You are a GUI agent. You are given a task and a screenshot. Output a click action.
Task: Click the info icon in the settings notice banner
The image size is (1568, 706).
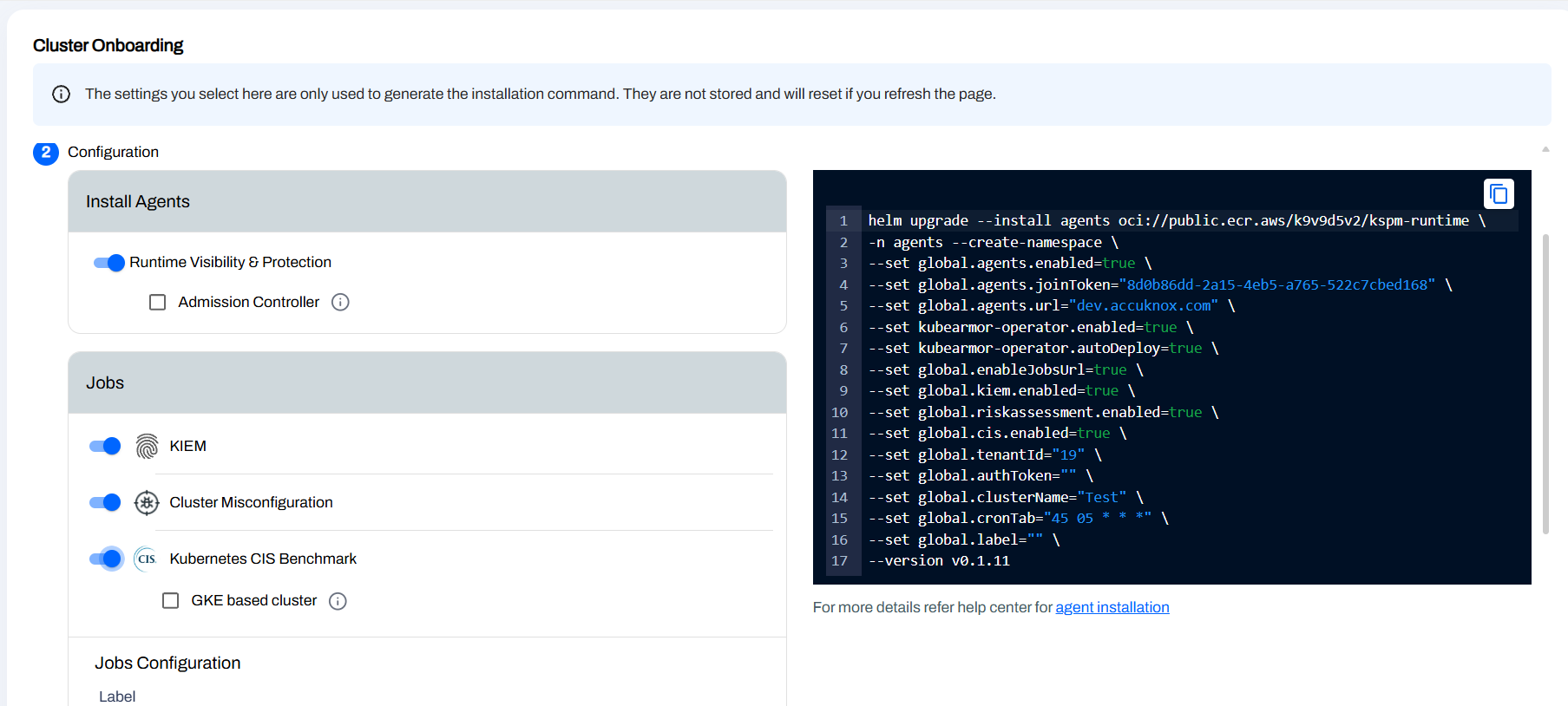point(61,94)
